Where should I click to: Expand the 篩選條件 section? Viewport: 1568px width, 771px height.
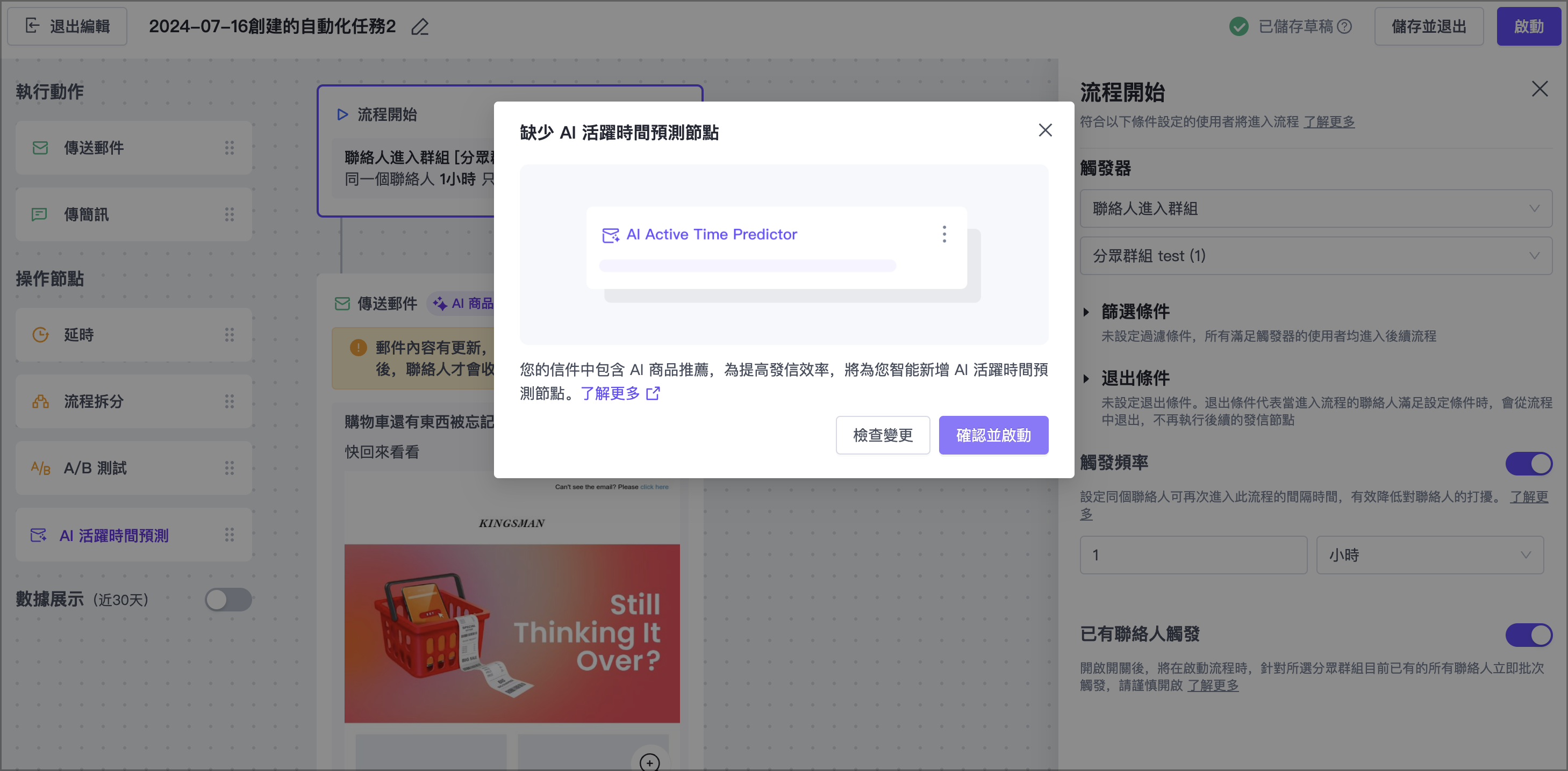coord(1135,312)
